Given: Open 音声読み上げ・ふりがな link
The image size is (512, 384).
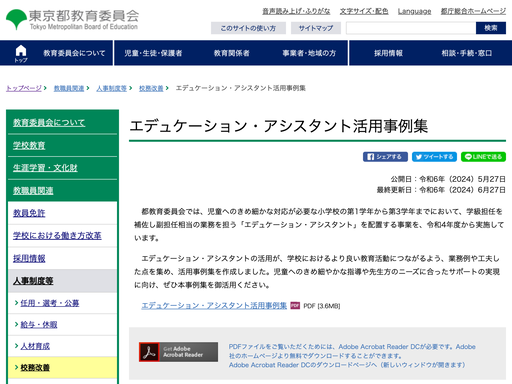Looking at the screenshot, I should pyautogui.click(x=296, y=11).
